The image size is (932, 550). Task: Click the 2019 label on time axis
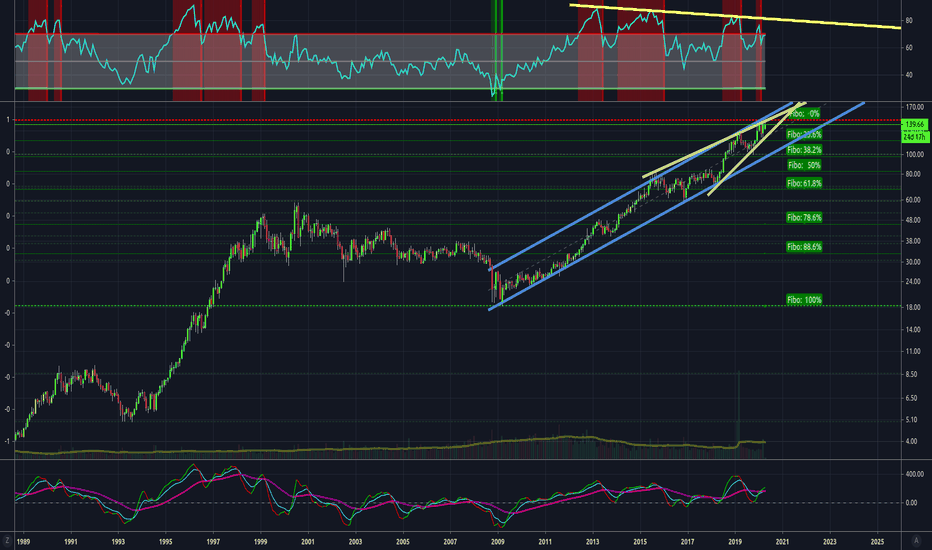(735, 542)
